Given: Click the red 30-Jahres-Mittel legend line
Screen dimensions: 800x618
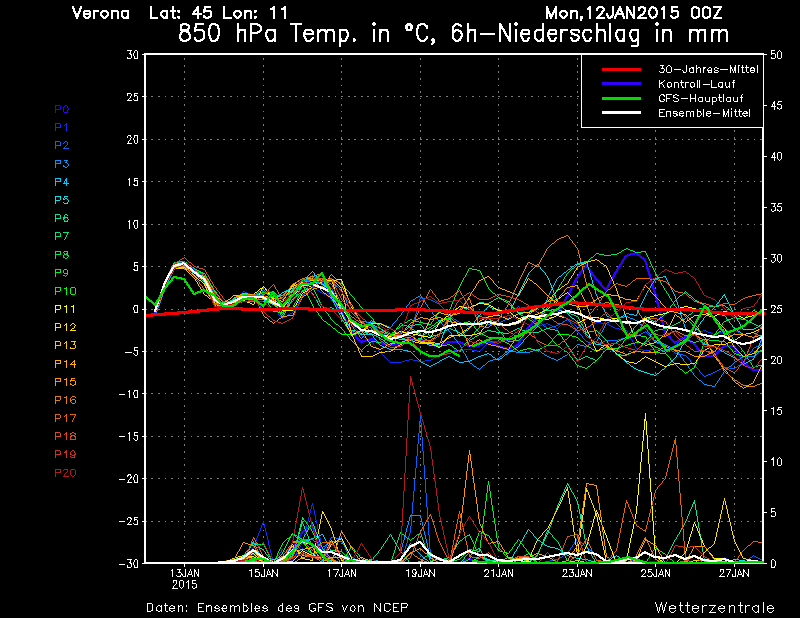Looking at the screenshot, I should coord(620,70).
